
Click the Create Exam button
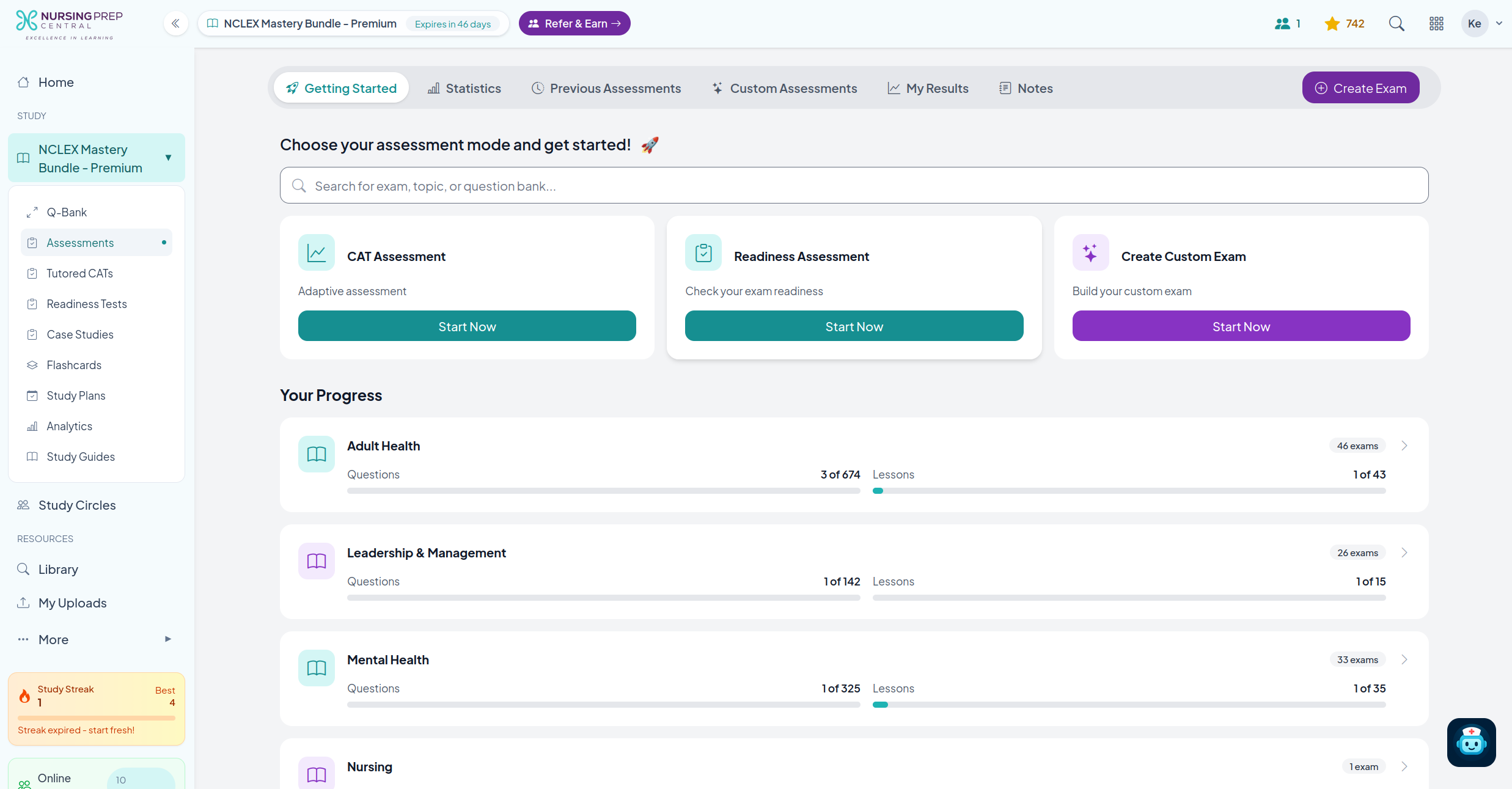[1360, 88]
